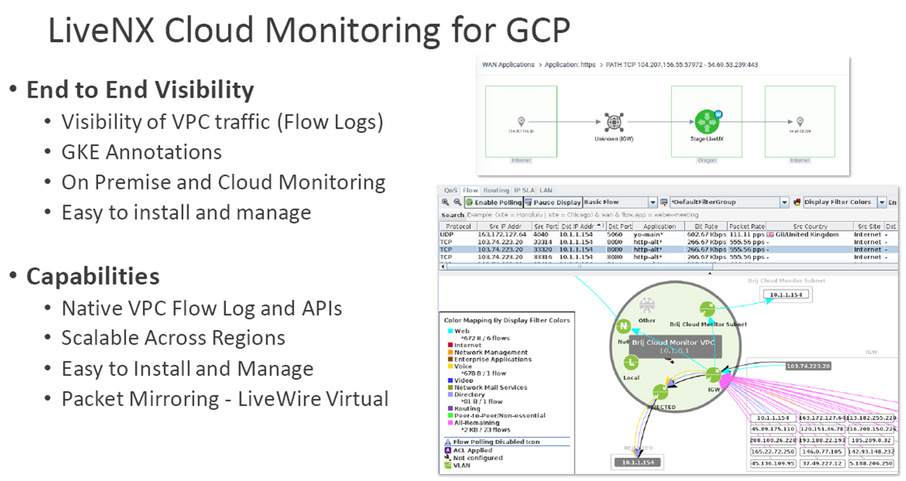Click the display filter colors icon
This screenshot has width=906, height=481.
[797, 202]
